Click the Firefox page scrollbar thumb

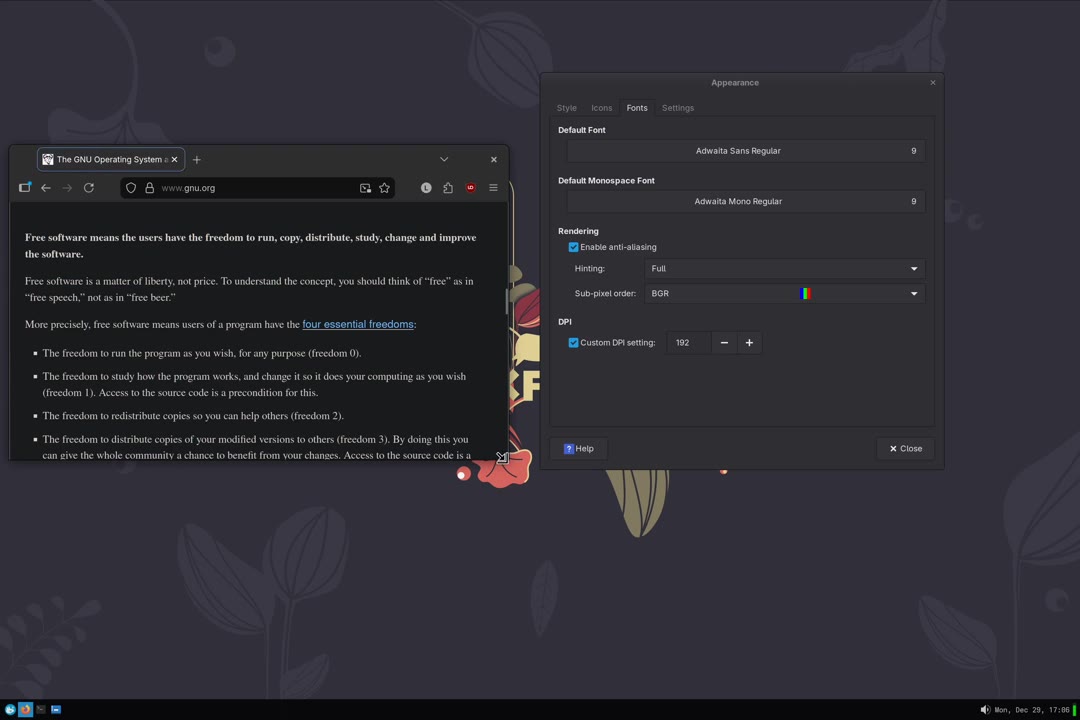pyautogui.click(x=506, y=300)
